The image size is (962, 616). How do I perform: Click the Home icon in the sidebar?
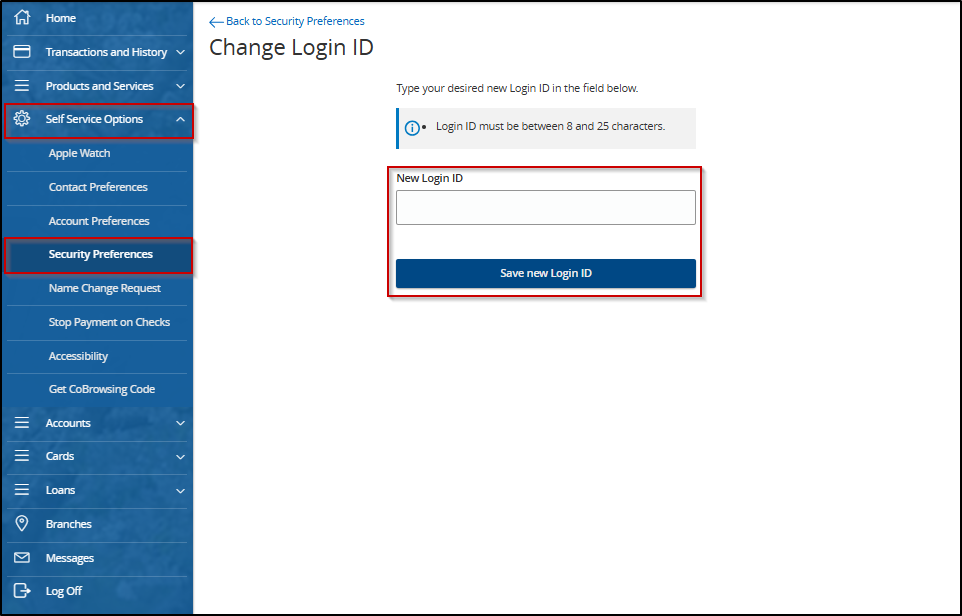click(22, 17)
